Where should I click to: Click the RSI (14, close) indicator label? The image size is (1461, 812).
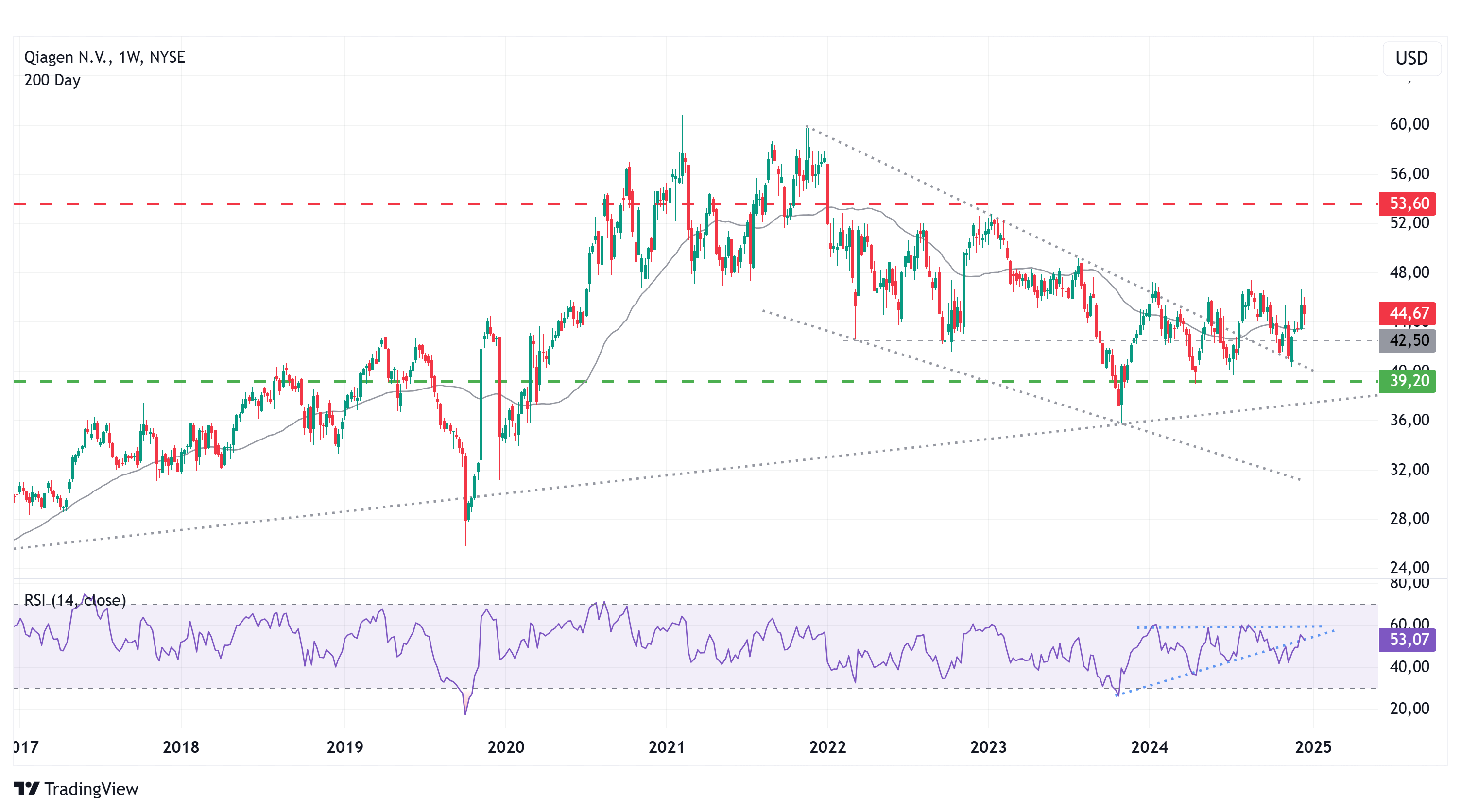pos(75,600)
